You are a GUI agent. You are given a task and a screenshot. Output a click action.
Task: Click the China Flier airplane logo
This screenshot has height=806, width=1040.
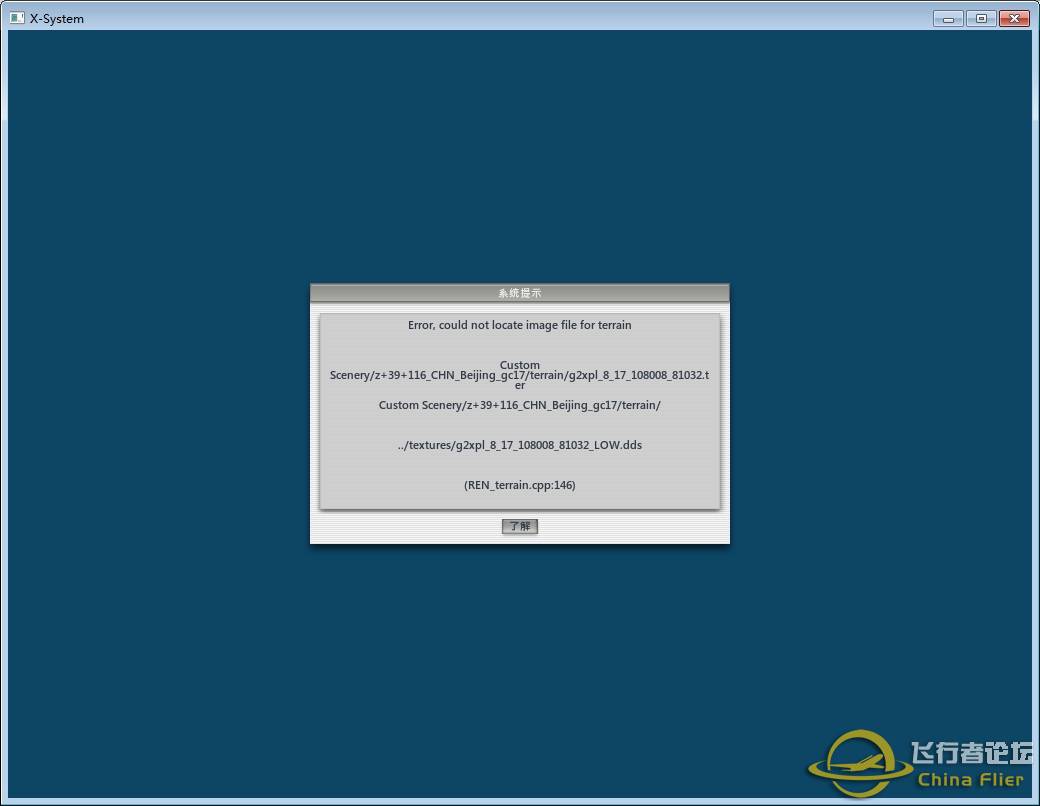[858, 764]
